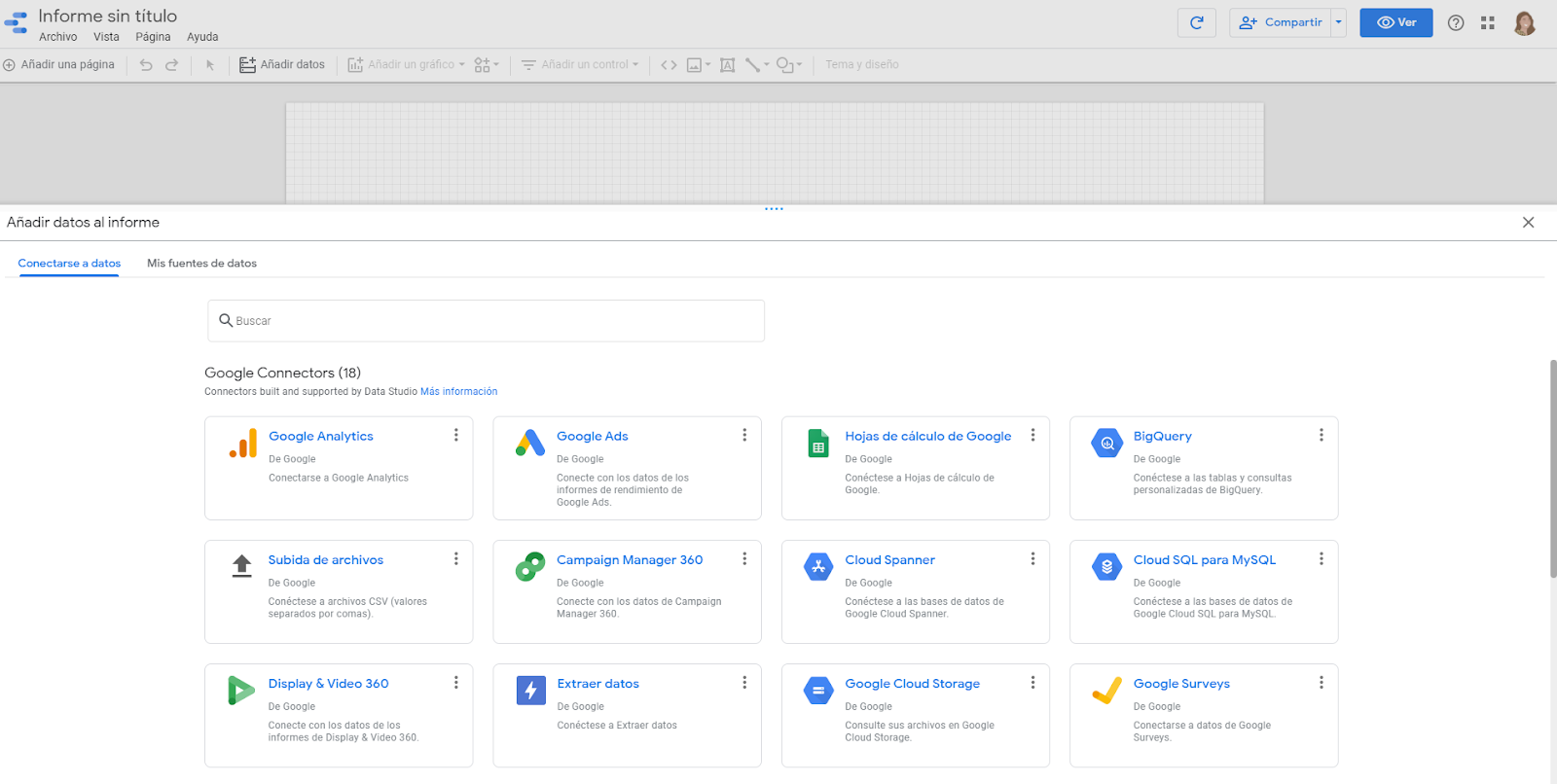Select Google Cloud Storage connector icon

(x=818, y=691)
